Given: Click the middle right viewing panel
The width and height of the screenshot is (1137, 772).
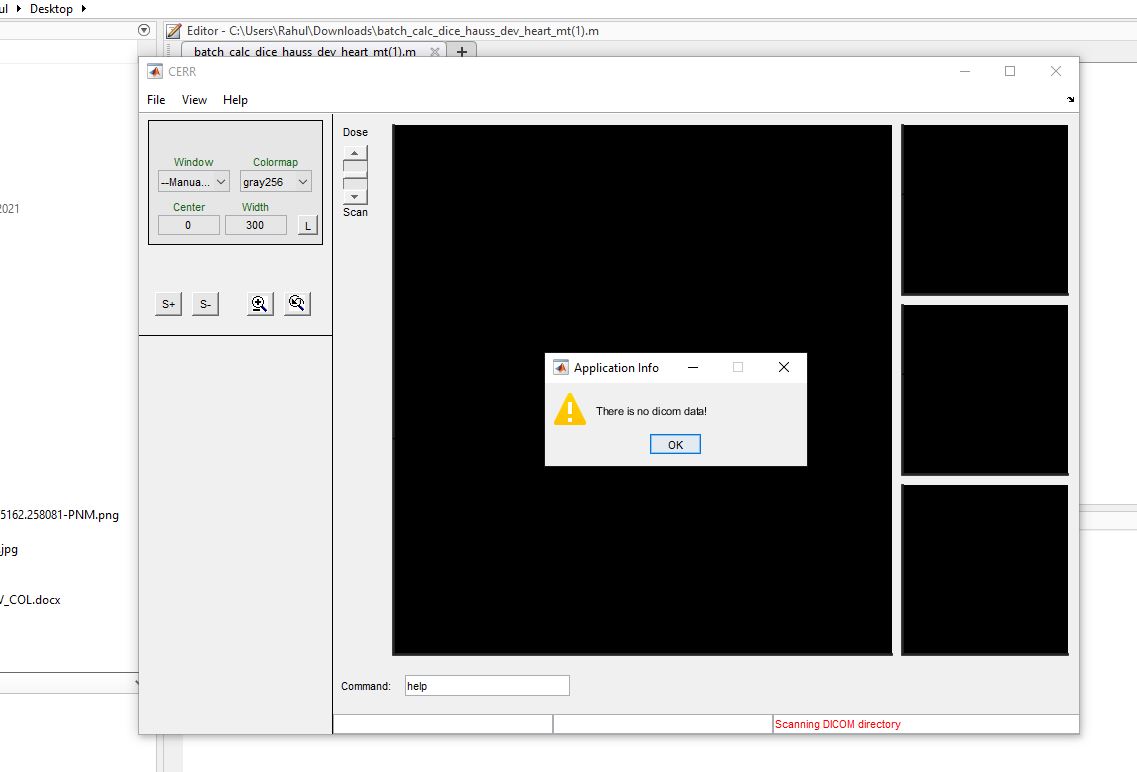Looking at the screenshot, I should click(985, 390).
